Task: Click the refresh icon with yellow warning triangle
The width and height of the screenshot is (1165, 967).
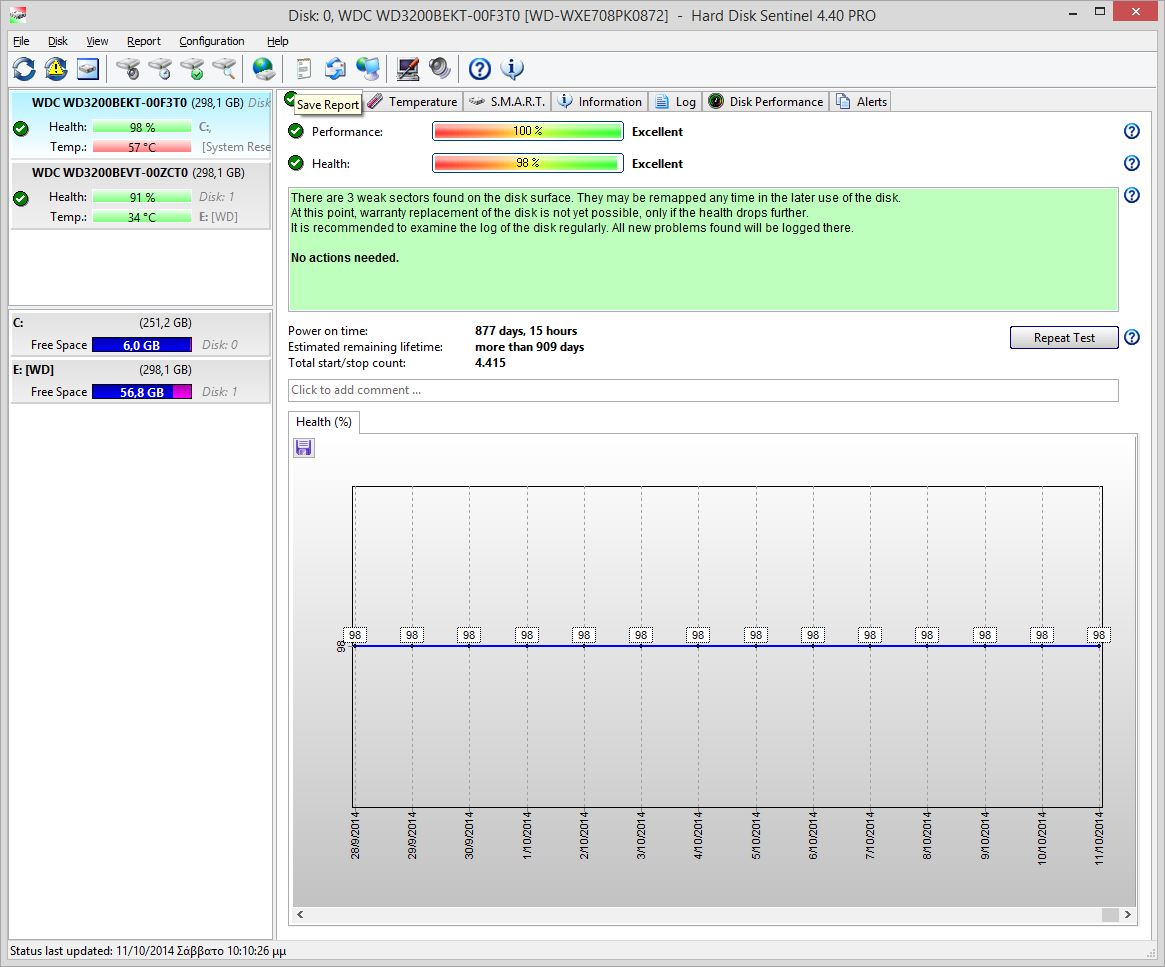Action: point(56,69)
